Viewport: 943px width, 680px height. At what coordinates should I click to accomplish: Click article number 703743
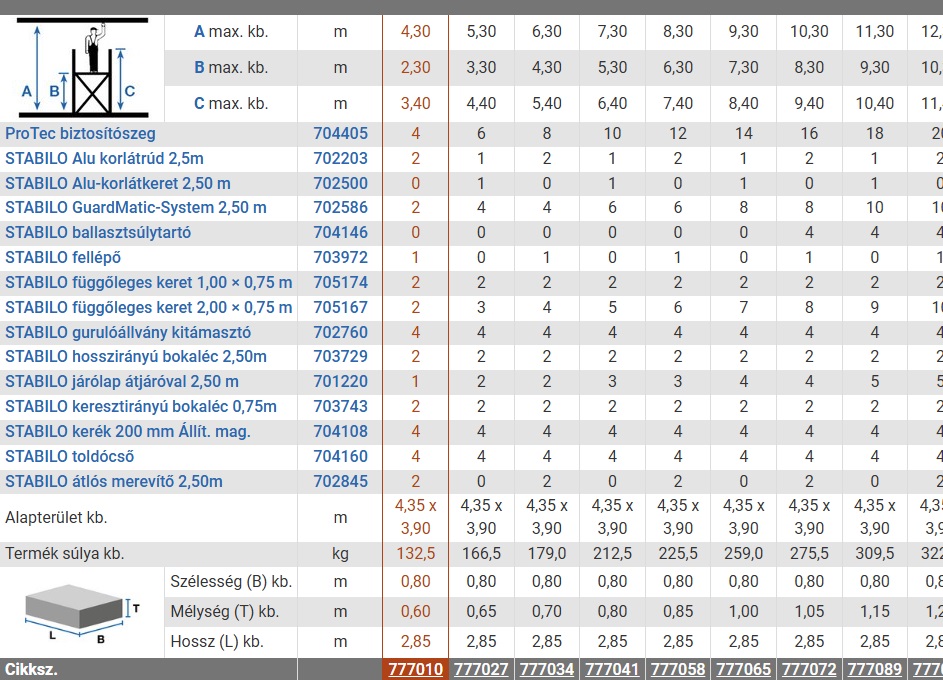point(340,406)
